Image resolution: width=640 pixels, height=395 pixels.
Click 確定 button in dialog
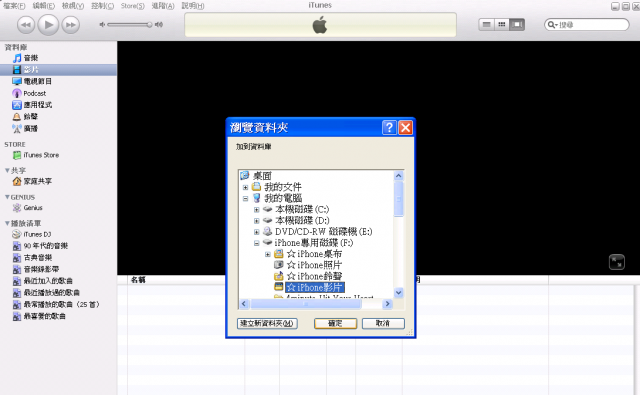click(335, 324)
